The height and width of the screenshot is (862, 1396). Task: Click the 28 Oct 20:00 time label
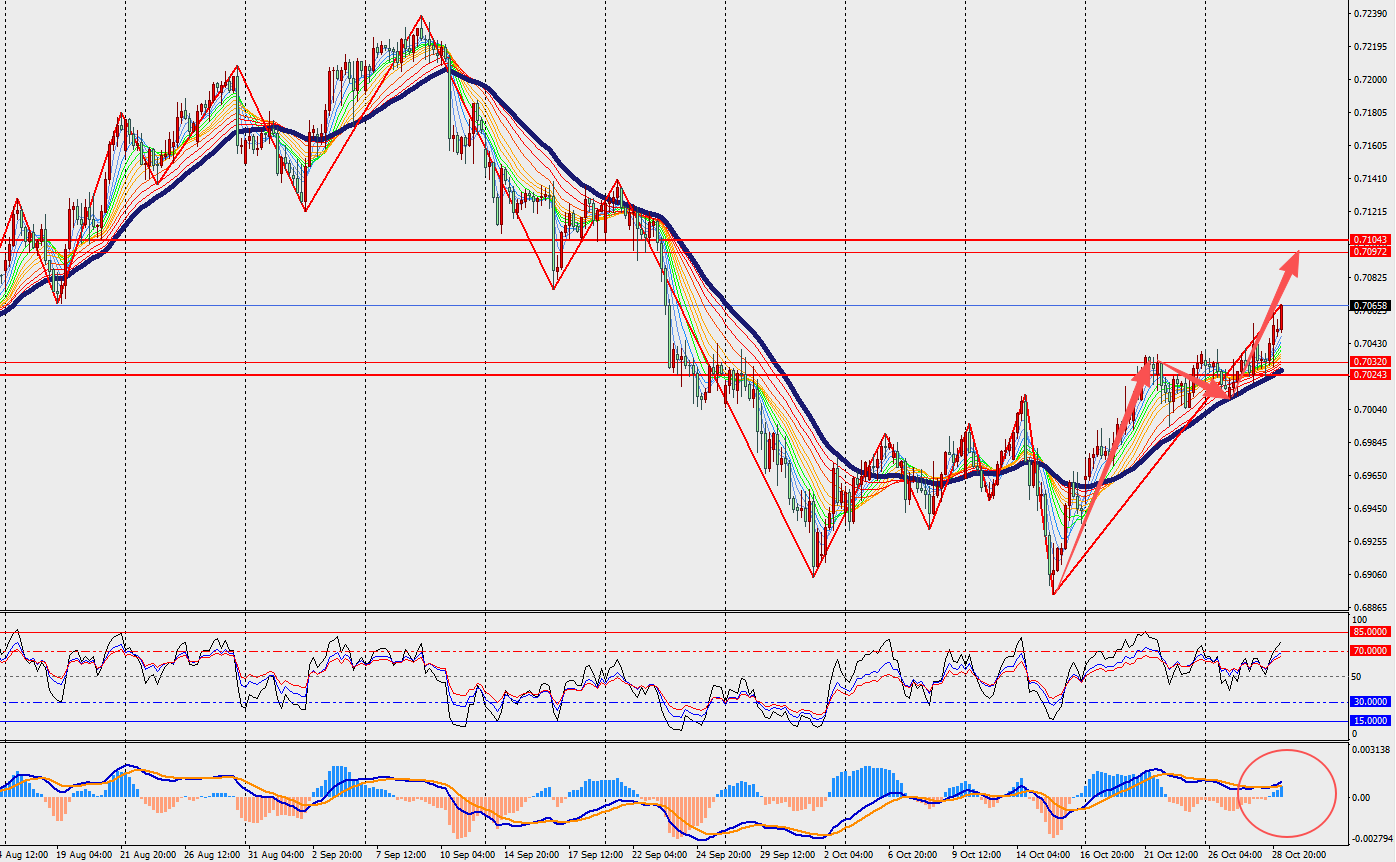pos(1299,855)
